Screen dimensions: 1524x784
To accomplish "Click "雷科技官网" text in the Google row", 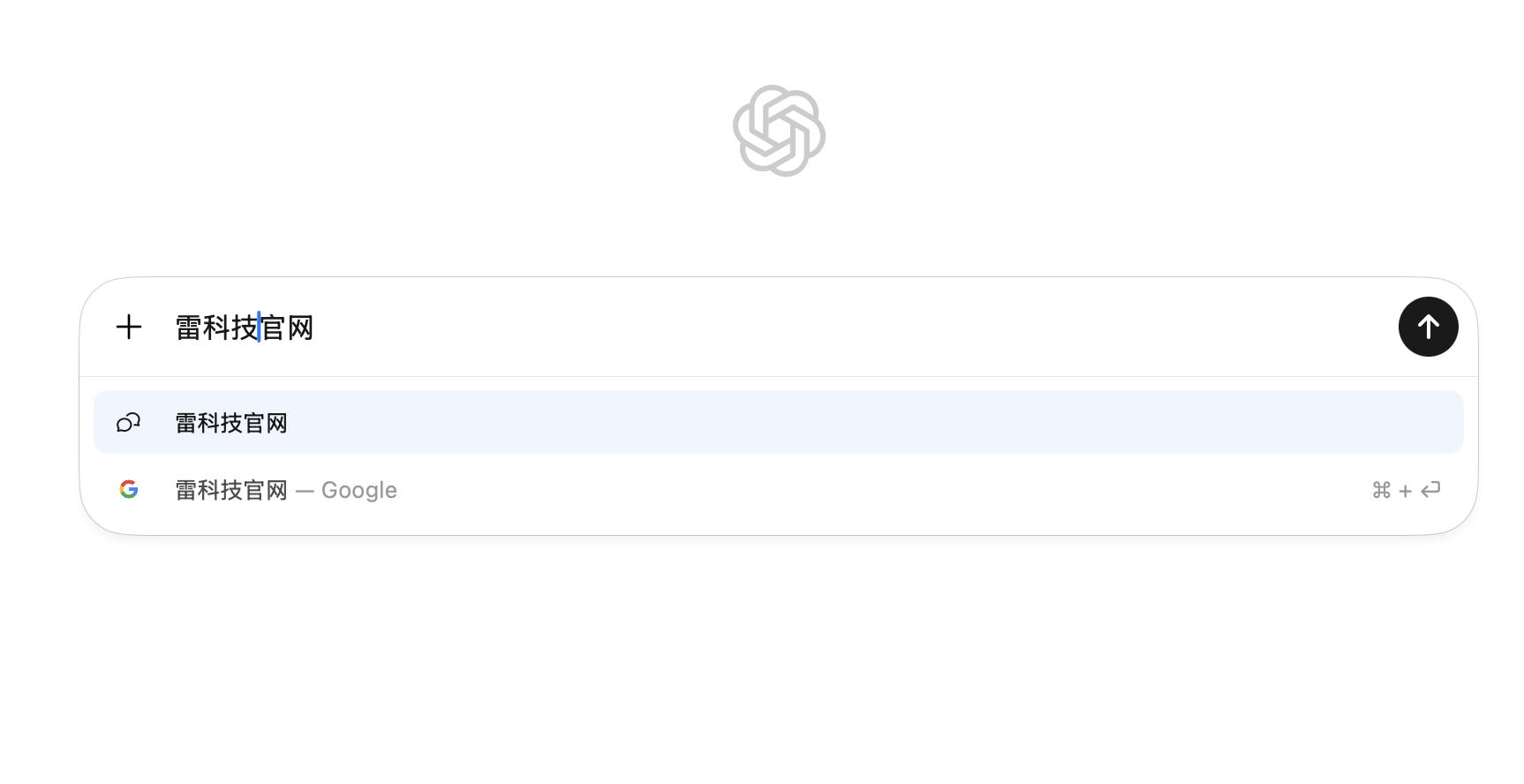I will (231, 490).
